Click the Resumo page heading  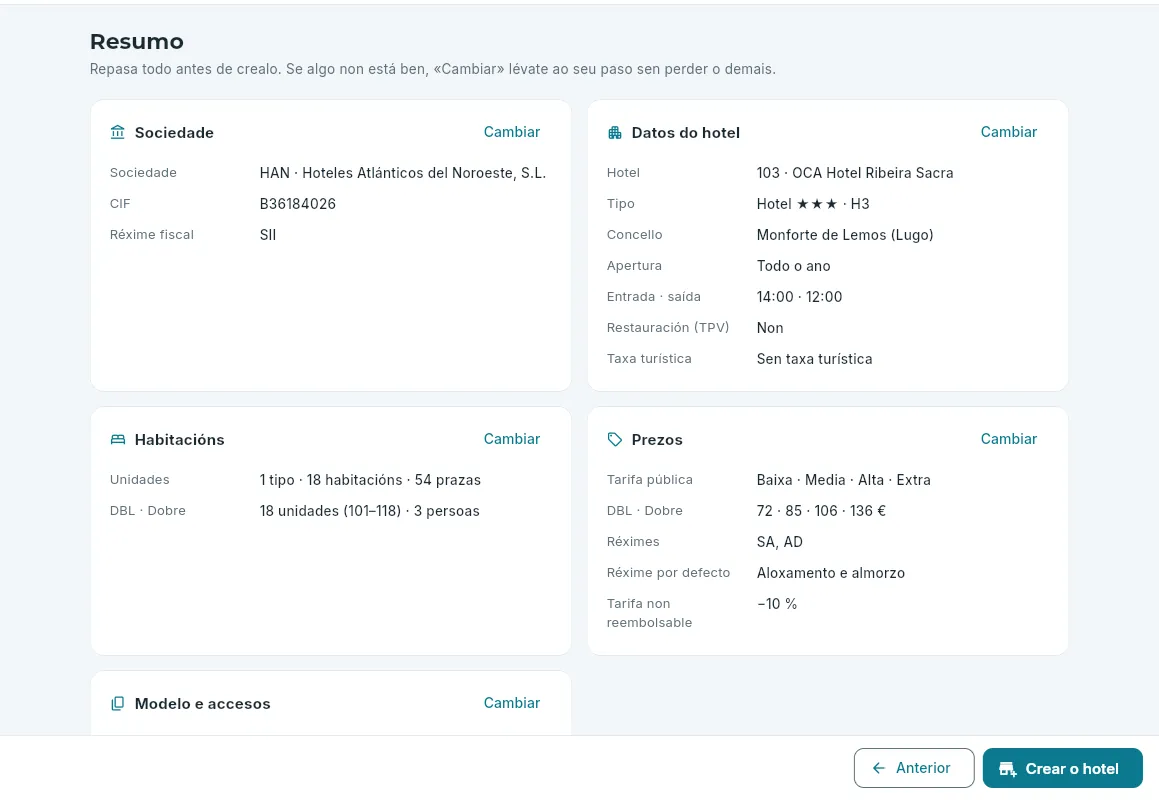tap(137, 41)
